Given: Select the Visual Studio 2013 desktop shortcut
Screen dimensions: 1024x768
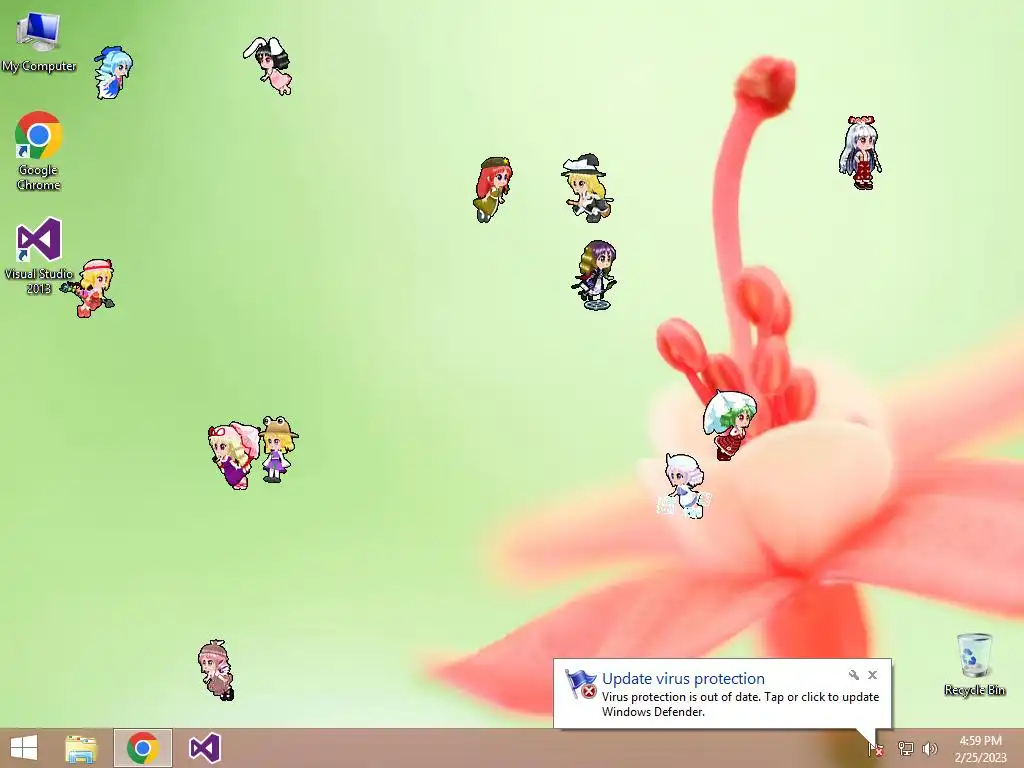Looking at the screenshot, I should coord(39,255).
